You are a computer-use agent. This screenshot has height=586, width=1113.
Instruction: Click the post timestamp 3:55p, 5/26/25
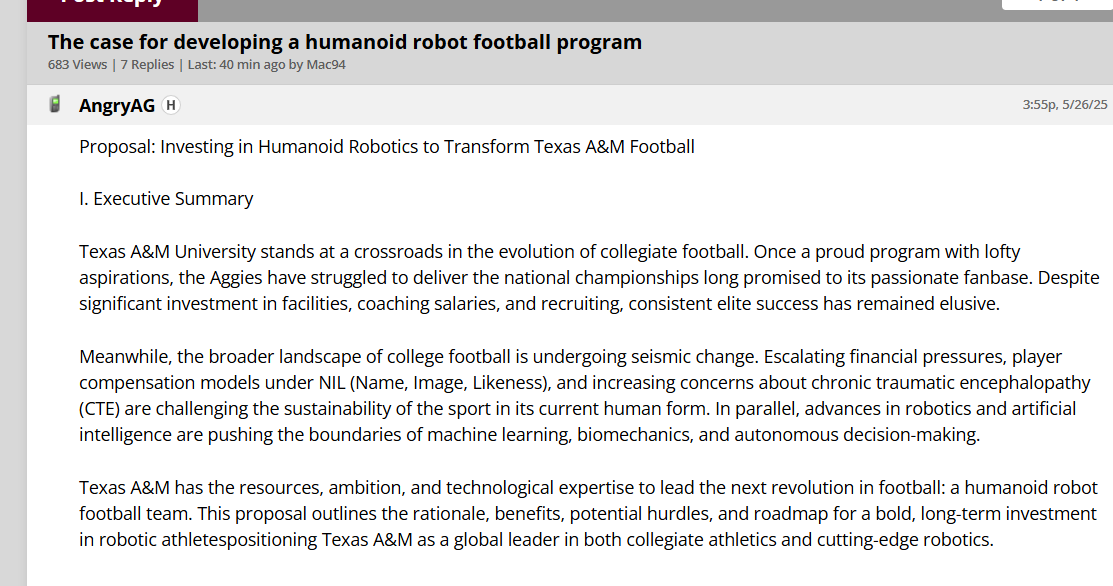[x=1064, y=105]
